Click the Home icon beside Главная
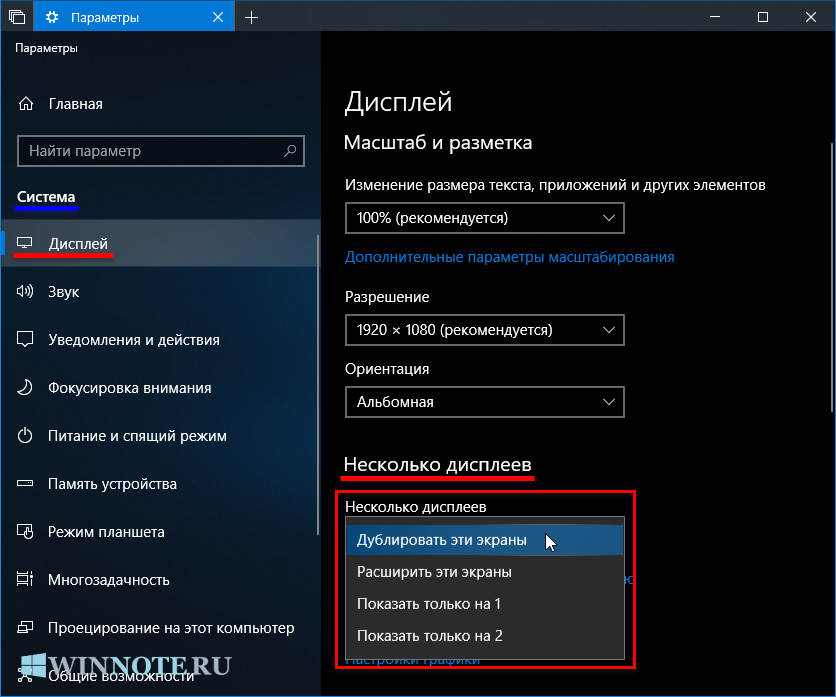 coord(27,104)
